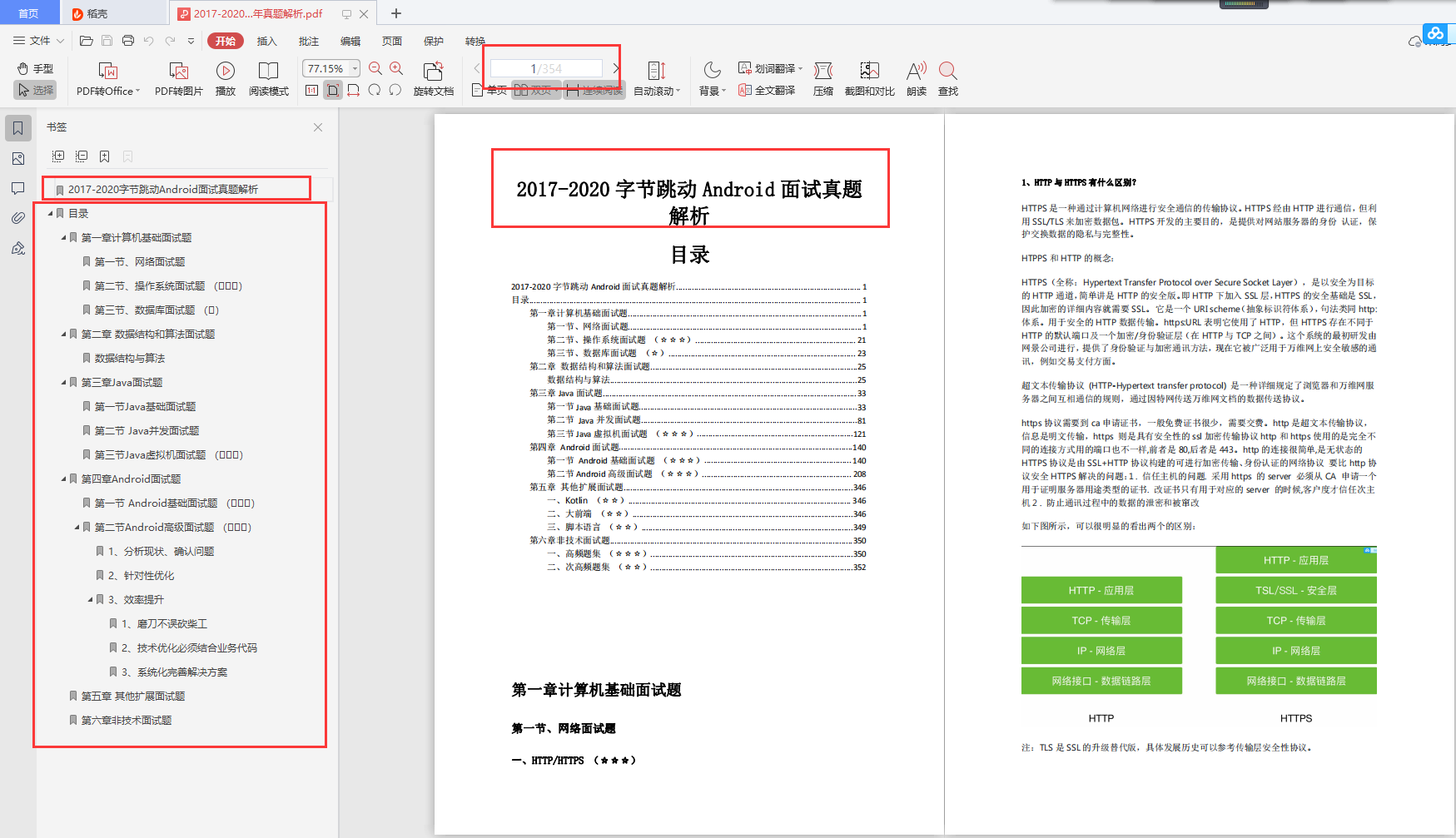
Task: Collapse 第一章计算机基础面试题 node
Action: (63, 237)
